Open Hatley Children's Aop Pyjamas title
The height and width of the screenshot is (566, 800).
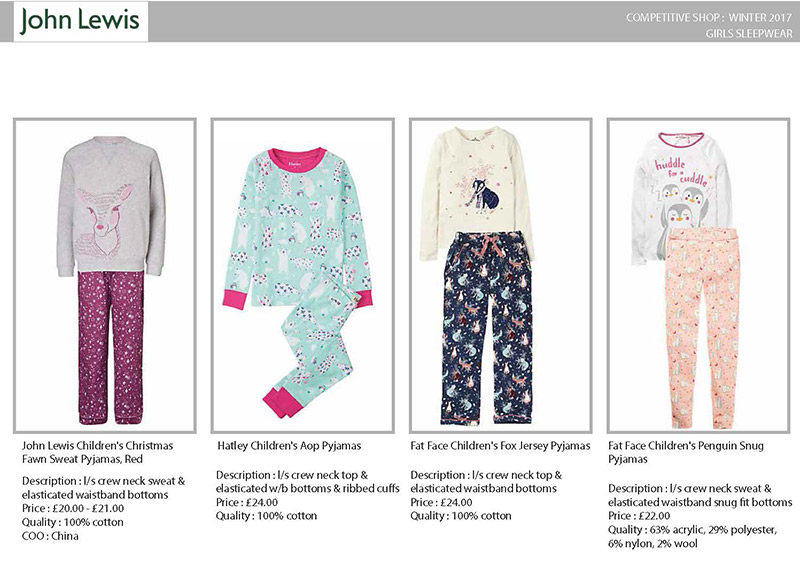pyautogui.click(x=289, y=446)
